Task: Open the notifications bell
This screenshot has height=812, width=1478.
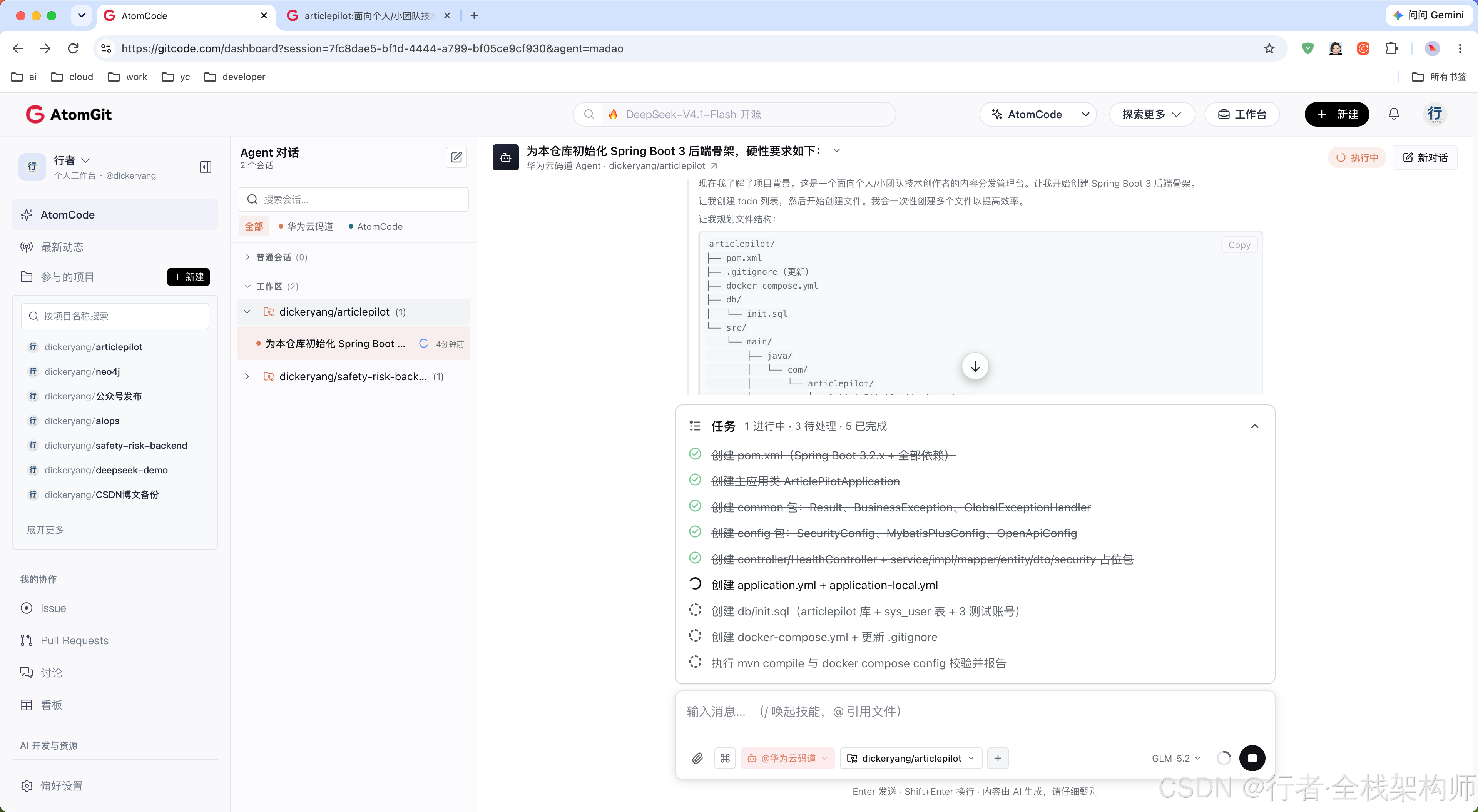Action: [1394, 114]
